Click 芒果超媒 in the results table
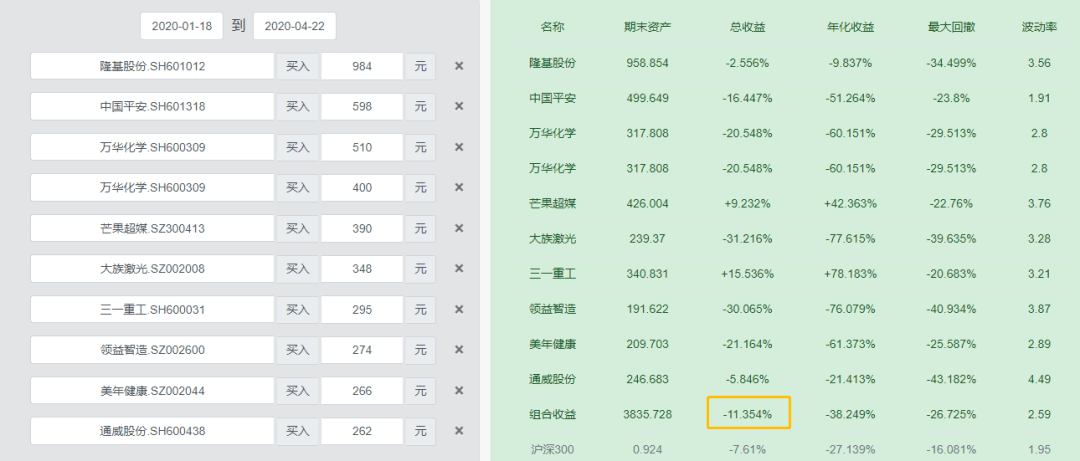 coord(552,203)
